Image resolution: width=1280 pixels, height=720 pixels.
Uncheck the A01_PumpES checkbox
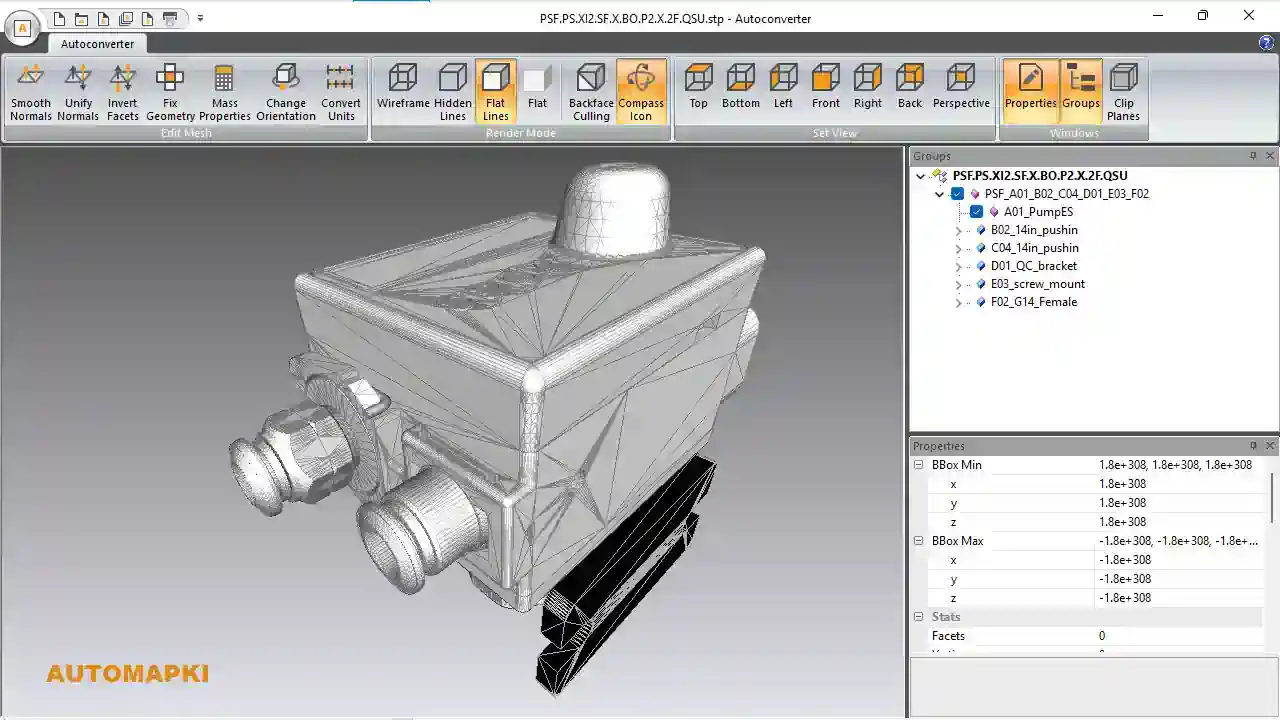[x=977, y=212]
